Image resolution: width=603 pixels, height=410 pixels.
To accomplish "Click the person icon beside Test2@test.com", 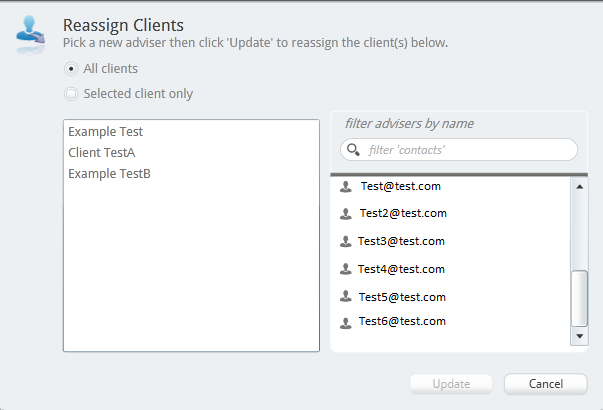I will click(x=346, y=213).
